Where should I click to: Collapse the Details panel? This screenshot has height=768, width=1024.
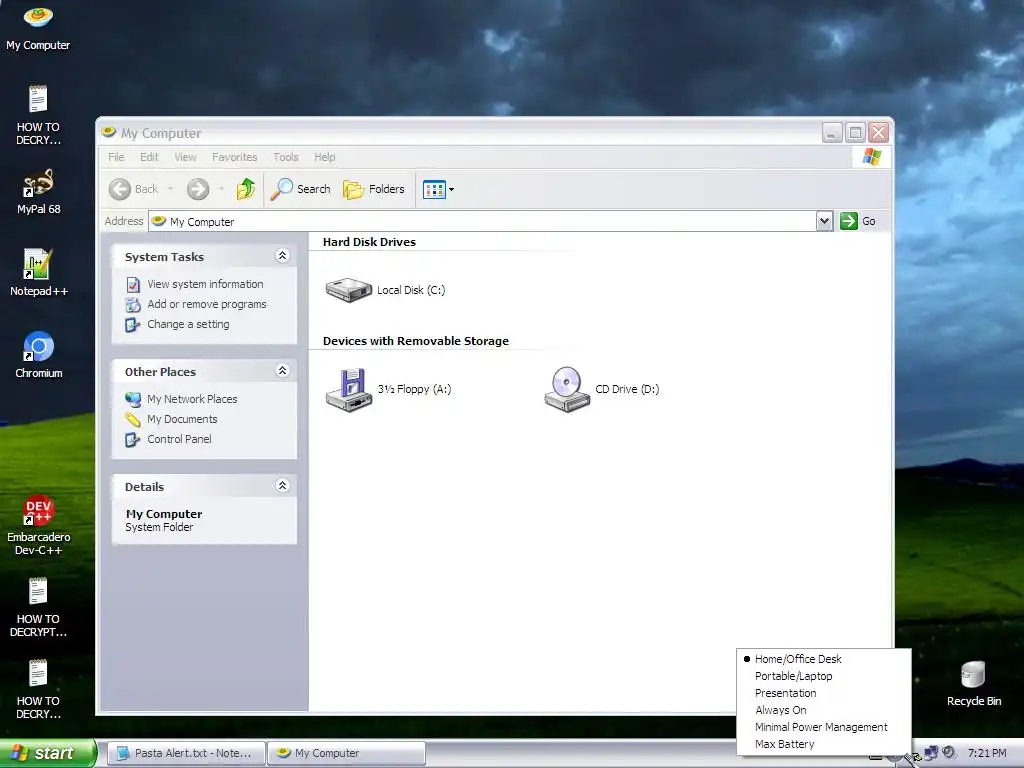(282, 486)
